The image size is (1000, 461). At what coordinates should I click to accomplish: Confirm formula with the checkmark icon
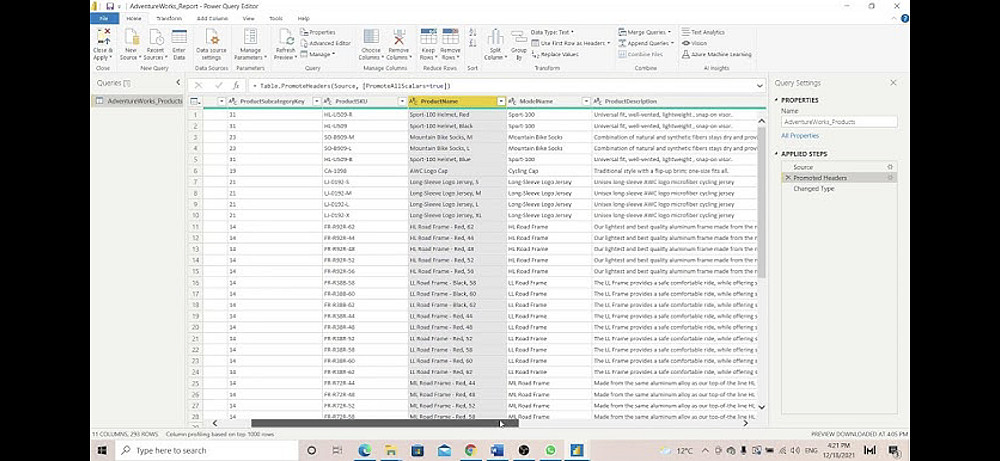point(218,85)
